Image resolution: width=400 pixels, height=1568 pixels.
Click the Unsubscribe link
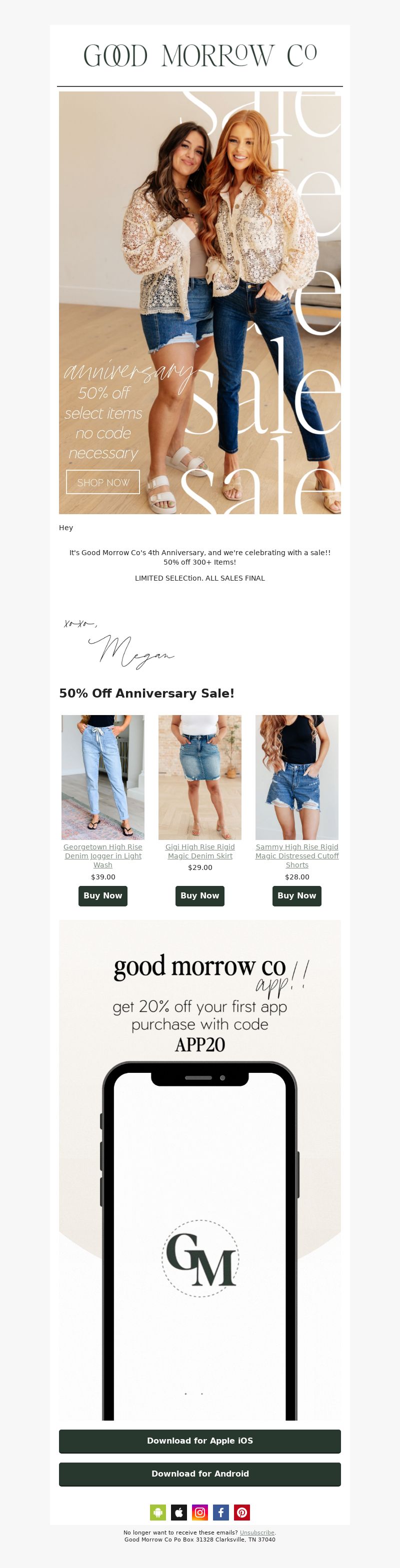point(257,1533)
